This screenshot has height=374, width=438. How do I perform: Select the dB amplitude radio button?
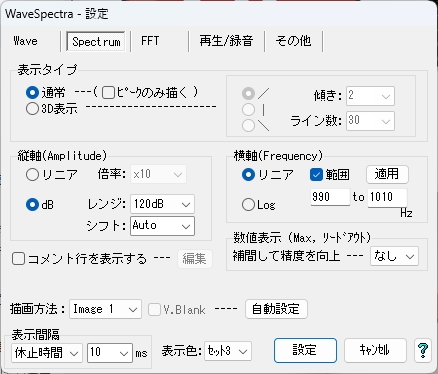coord(32,205)
